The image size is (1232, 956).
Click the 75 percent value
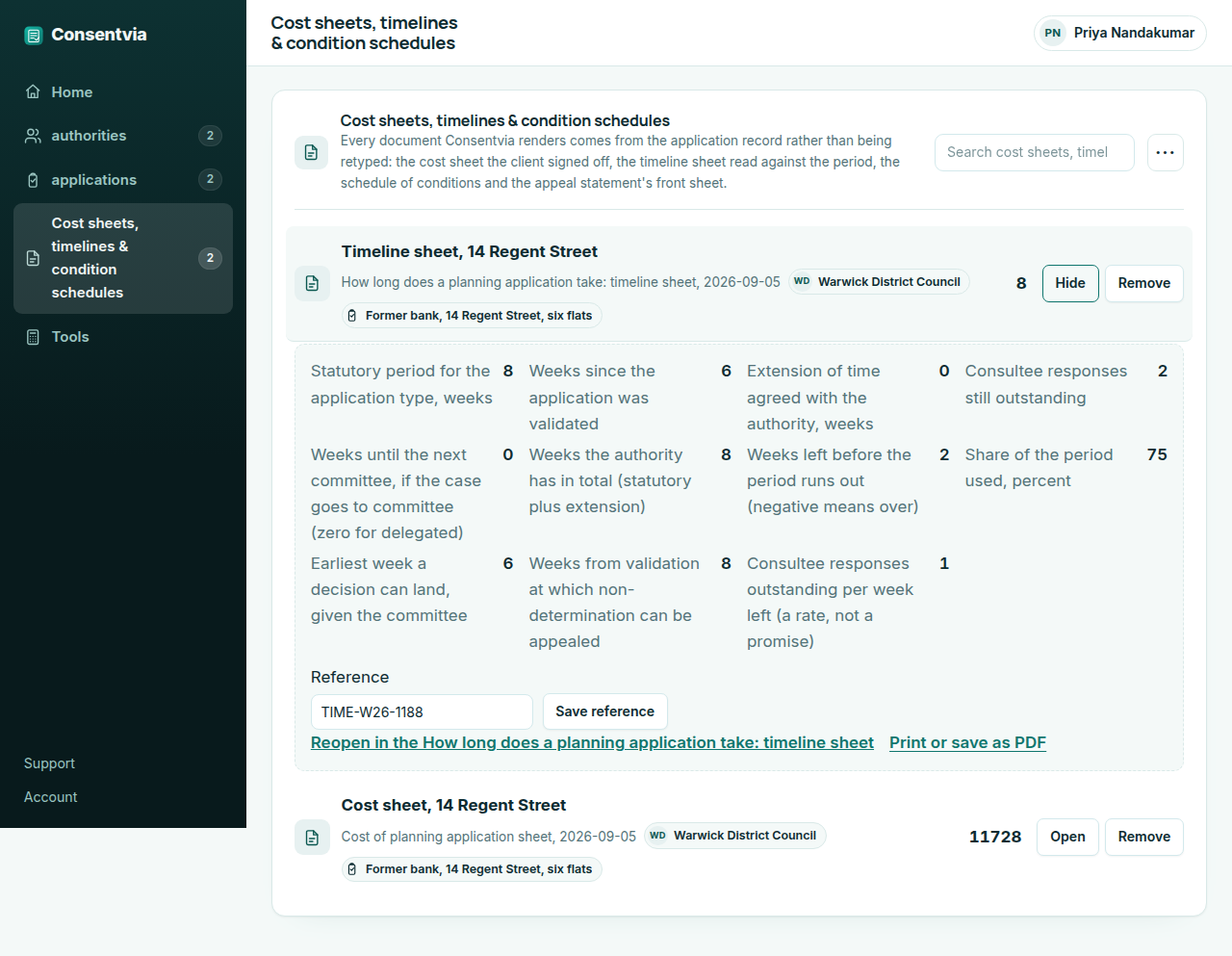point(1157,454)
